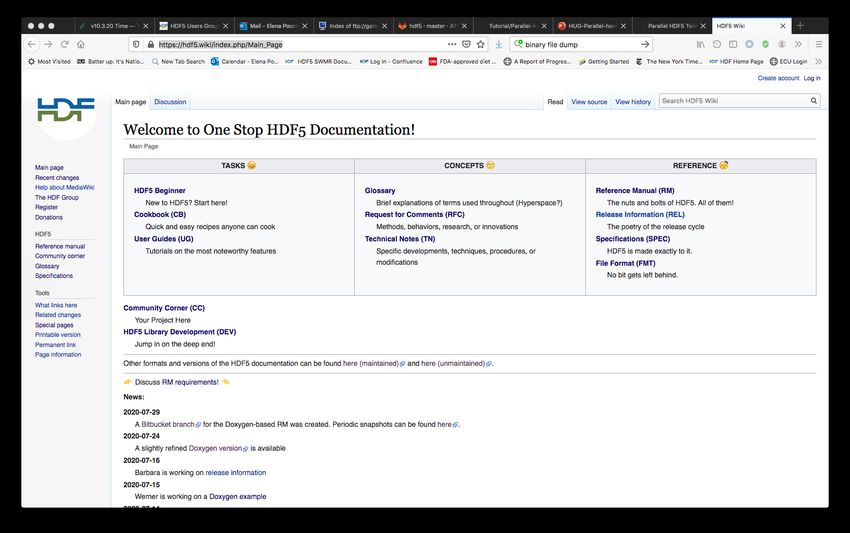The height and width of the screenshot is (533, 850).
Task: Open the Community Corner (CC) link
Action: coord(164,308)
